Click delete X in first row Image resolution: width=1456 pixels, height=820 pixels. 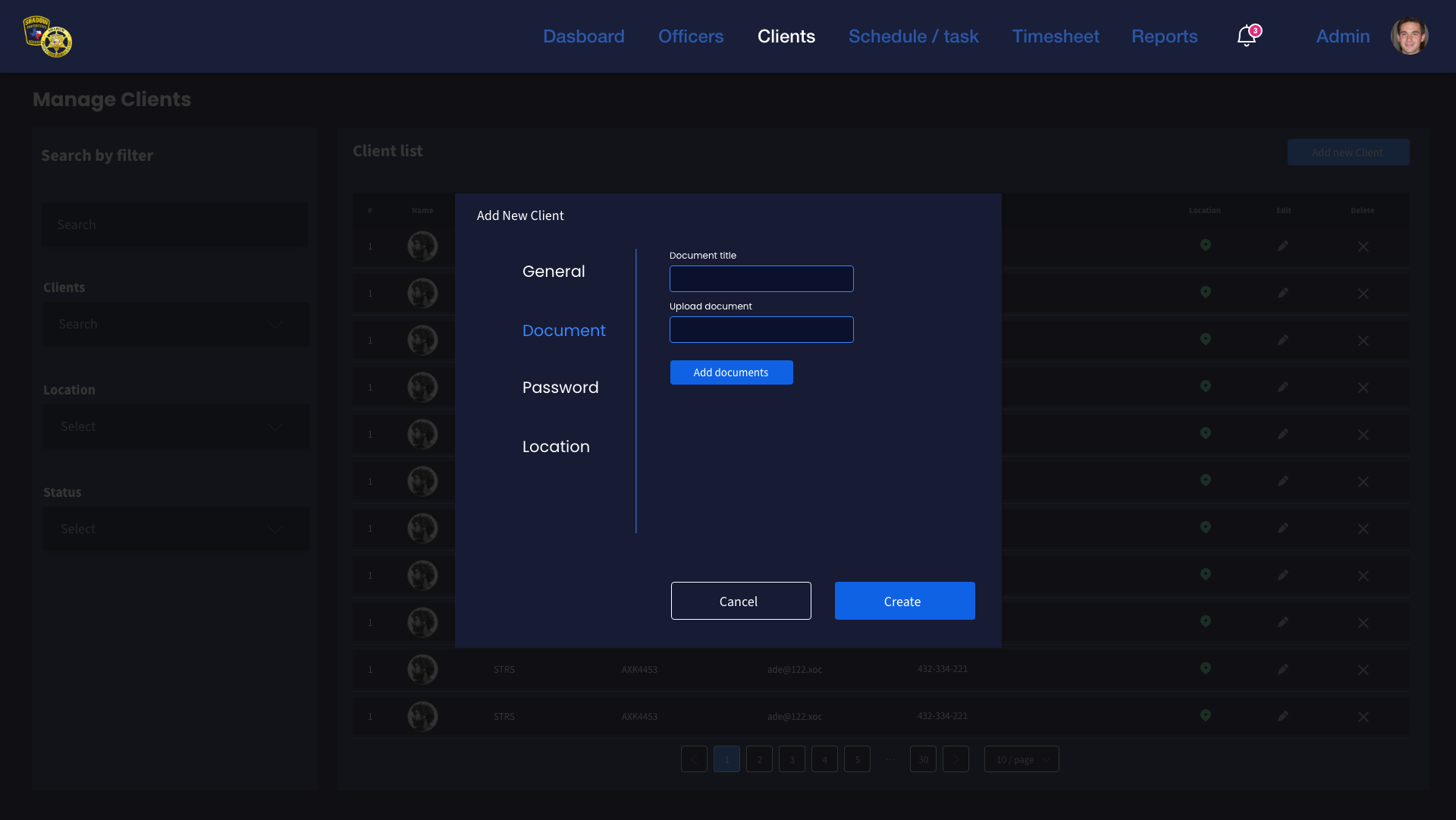[1363, 247]
